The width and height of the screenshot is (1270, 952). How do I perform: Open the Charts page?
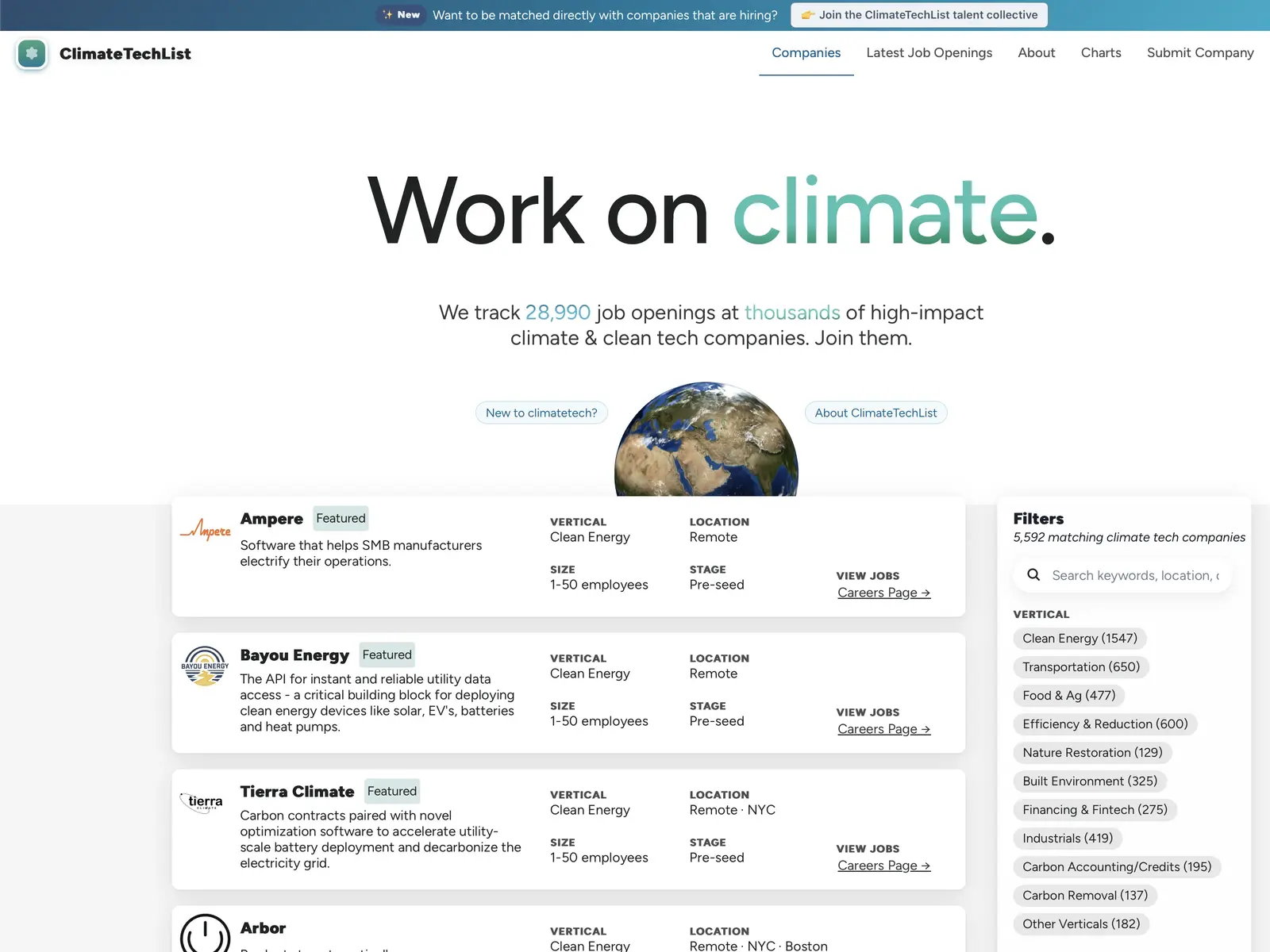tap(1101, 52)
